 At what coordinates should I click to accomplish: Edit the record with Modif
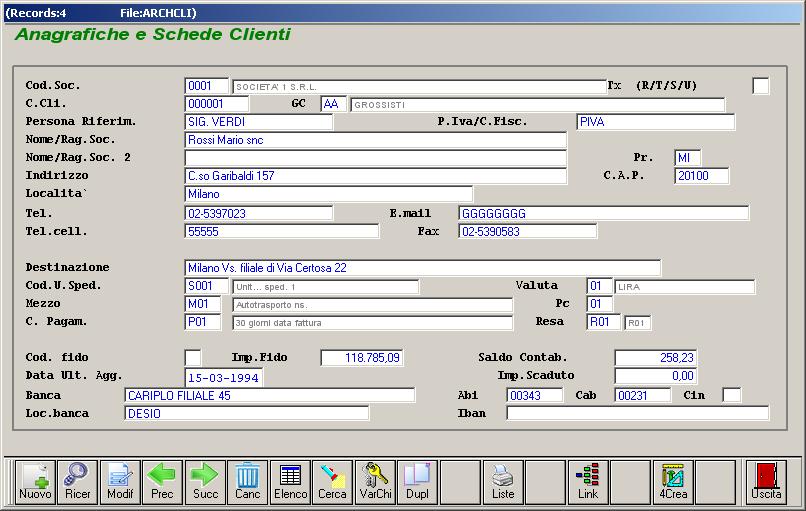pyautogui.click(x=120, y=482)
